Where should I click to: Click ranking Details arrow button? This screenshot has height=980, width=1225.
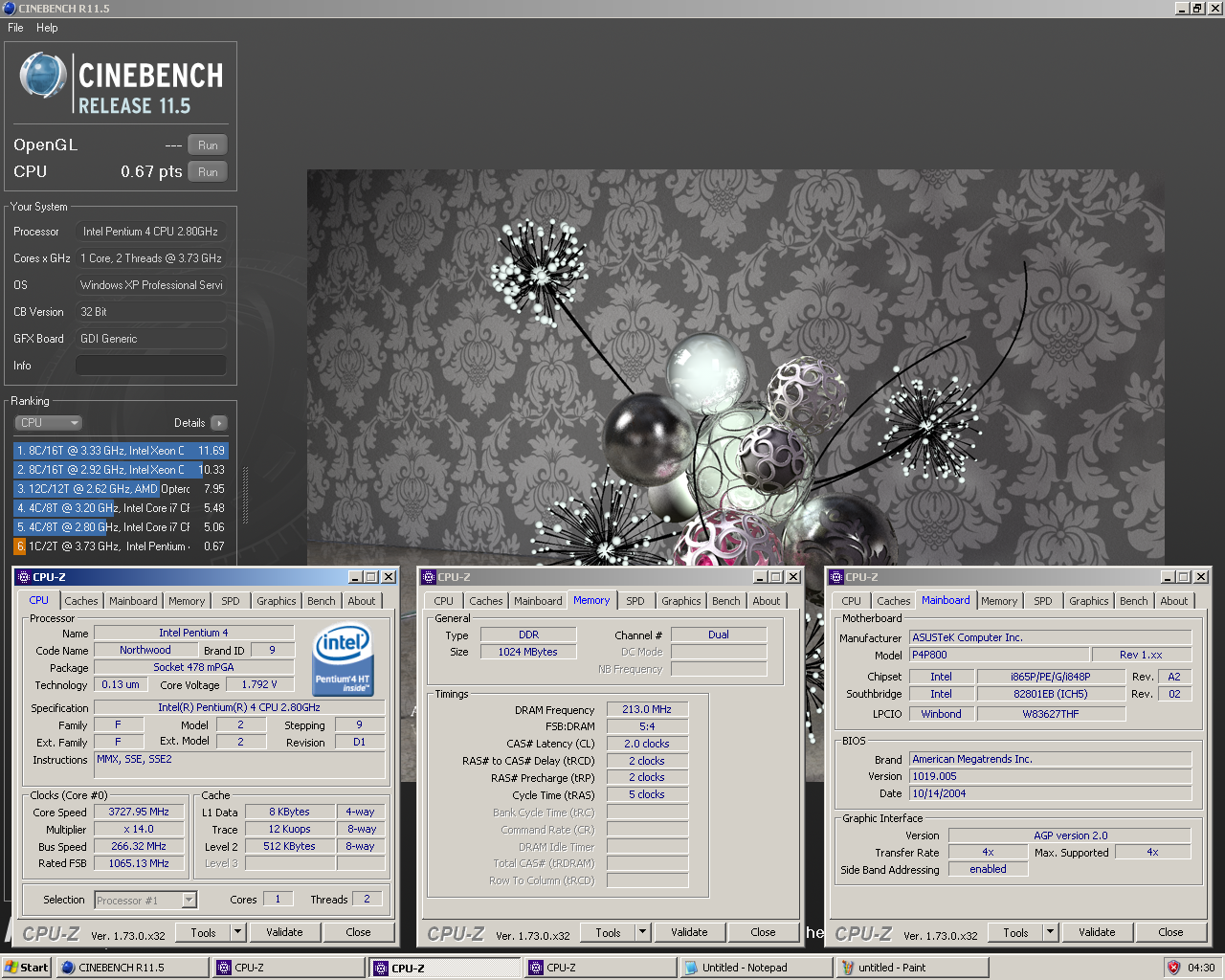(x=219, y=423)
